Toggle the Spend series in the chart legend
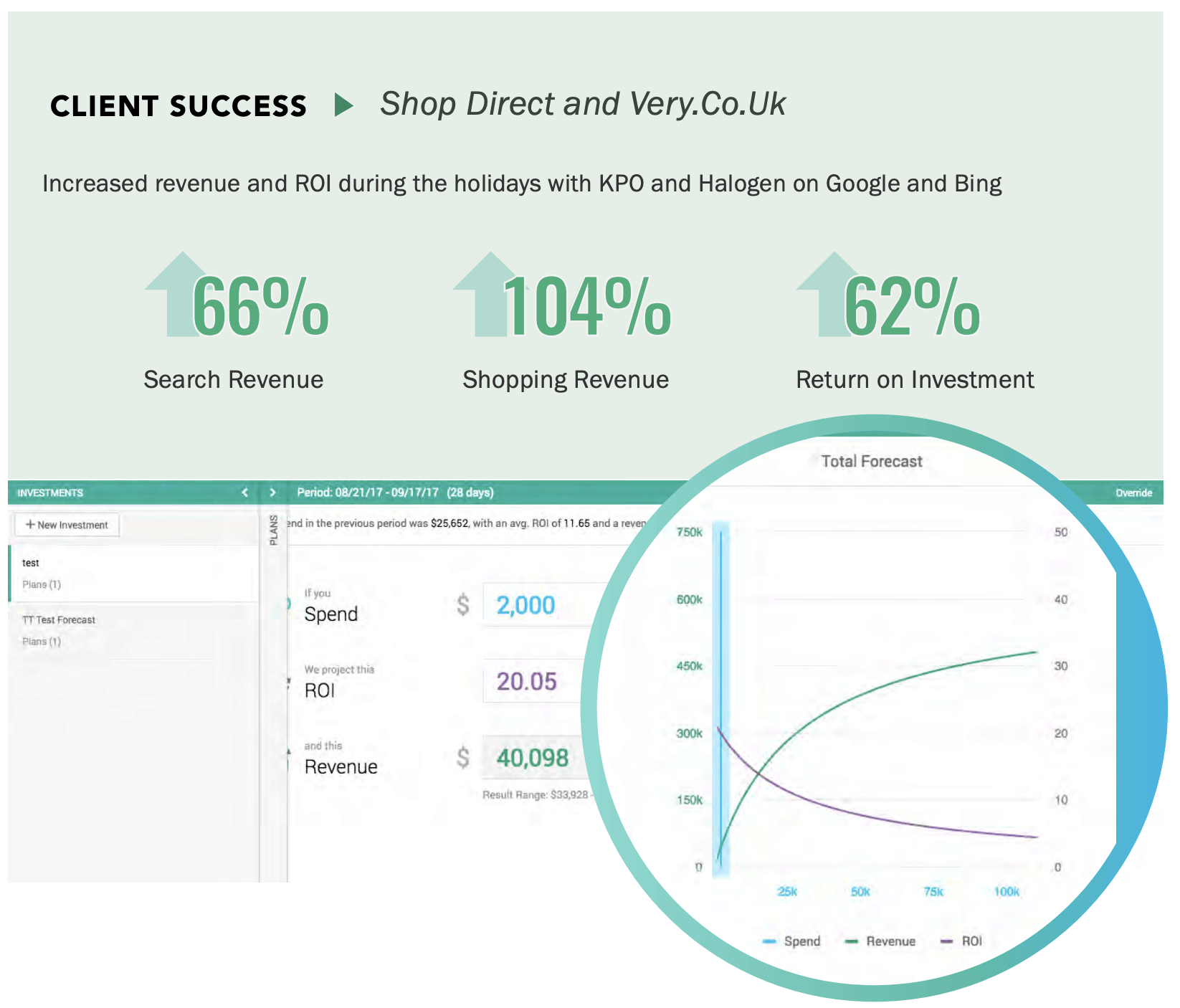 793,941
